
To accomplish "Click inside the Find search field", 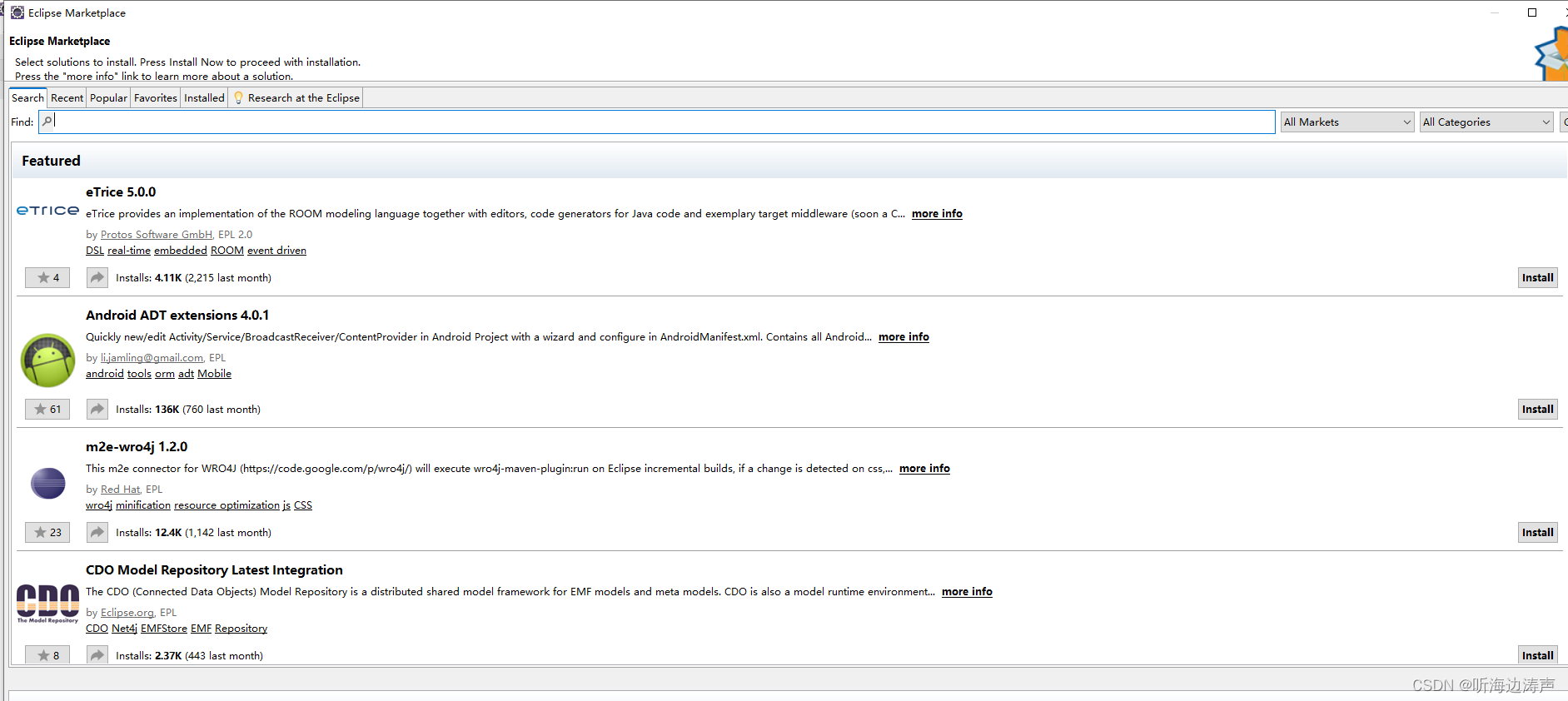I will click(x=657, y=122).
